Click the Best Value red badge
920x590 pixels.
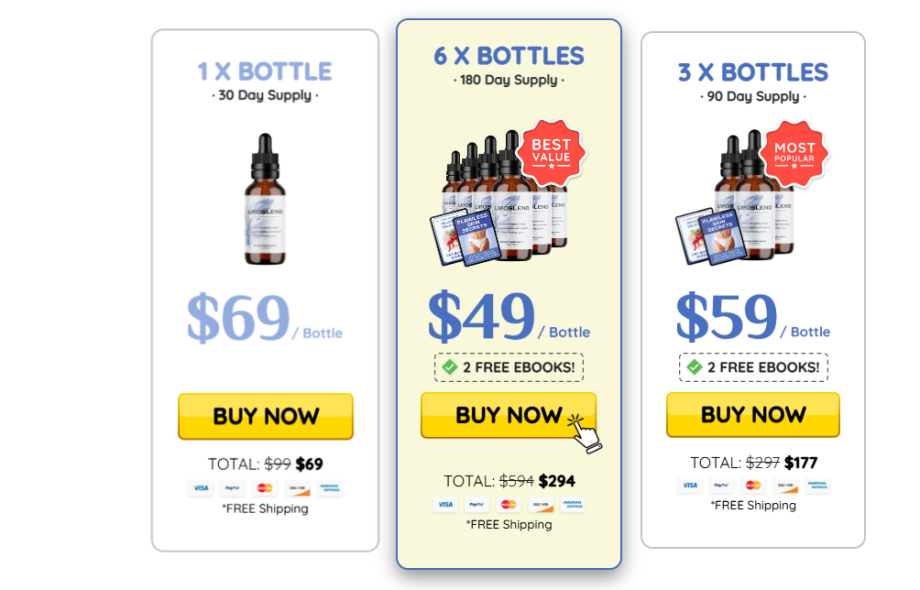(x=551, y=152)
